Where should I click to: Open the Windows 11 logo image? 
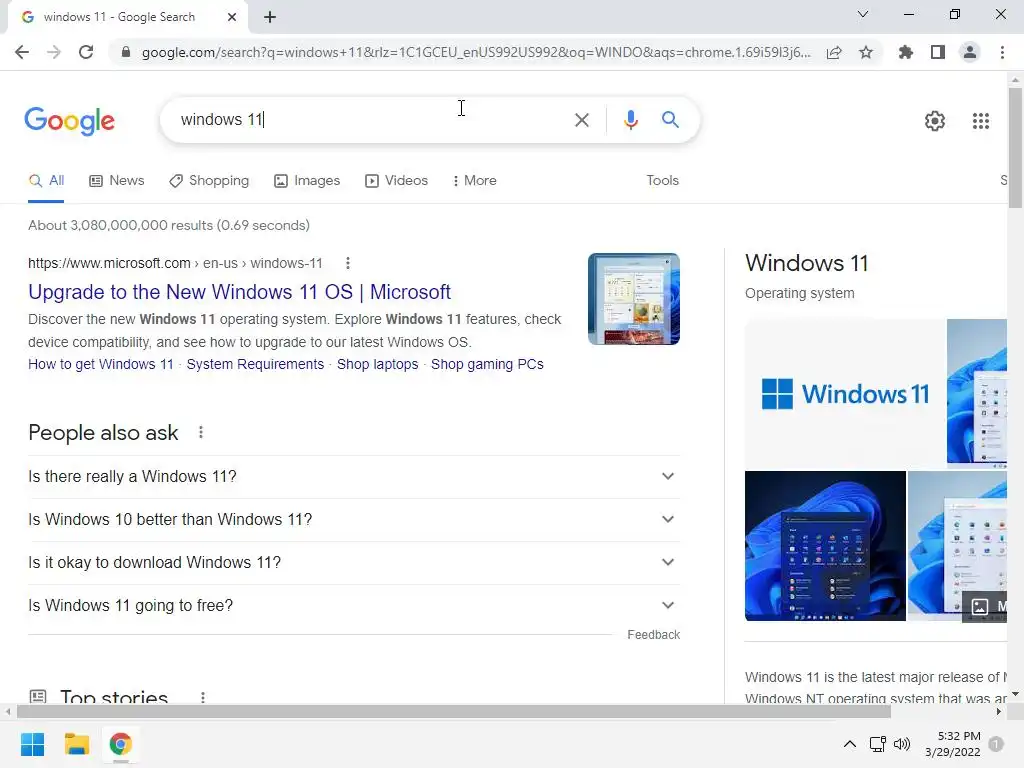pos(845,394)
